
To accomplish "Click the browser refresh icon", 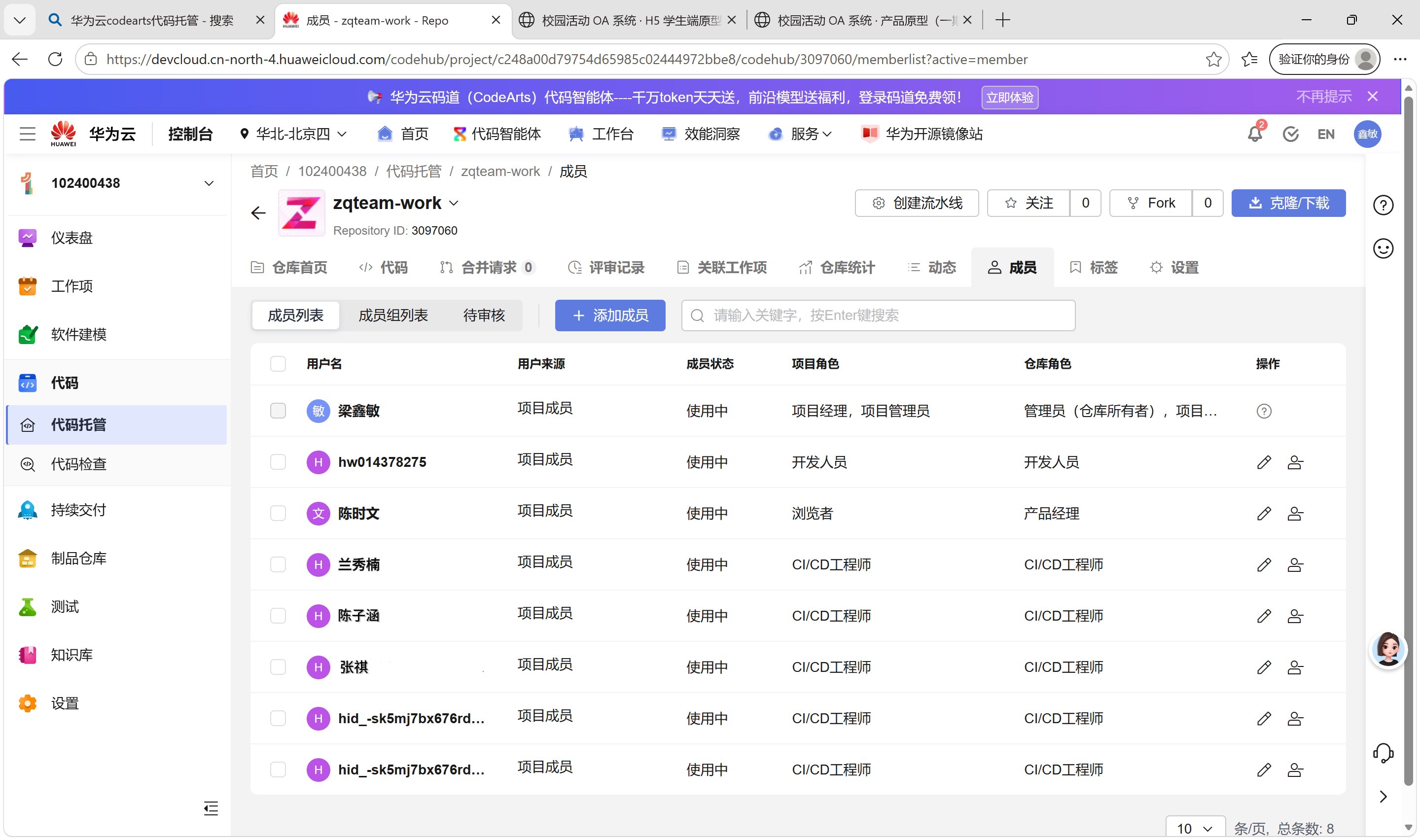I will coord(55,60).
